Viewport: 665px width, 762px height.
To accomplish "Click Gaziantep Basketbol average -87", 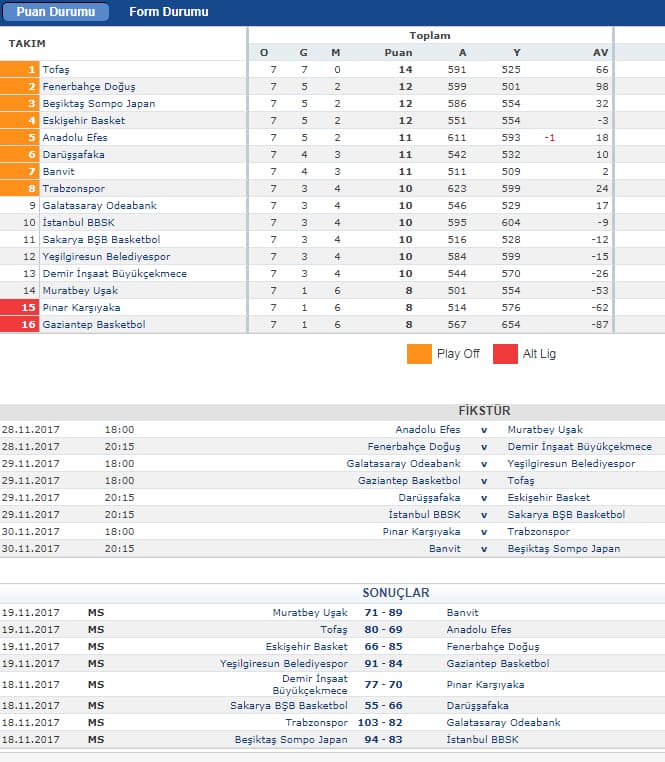I will (x=600, y=325).
